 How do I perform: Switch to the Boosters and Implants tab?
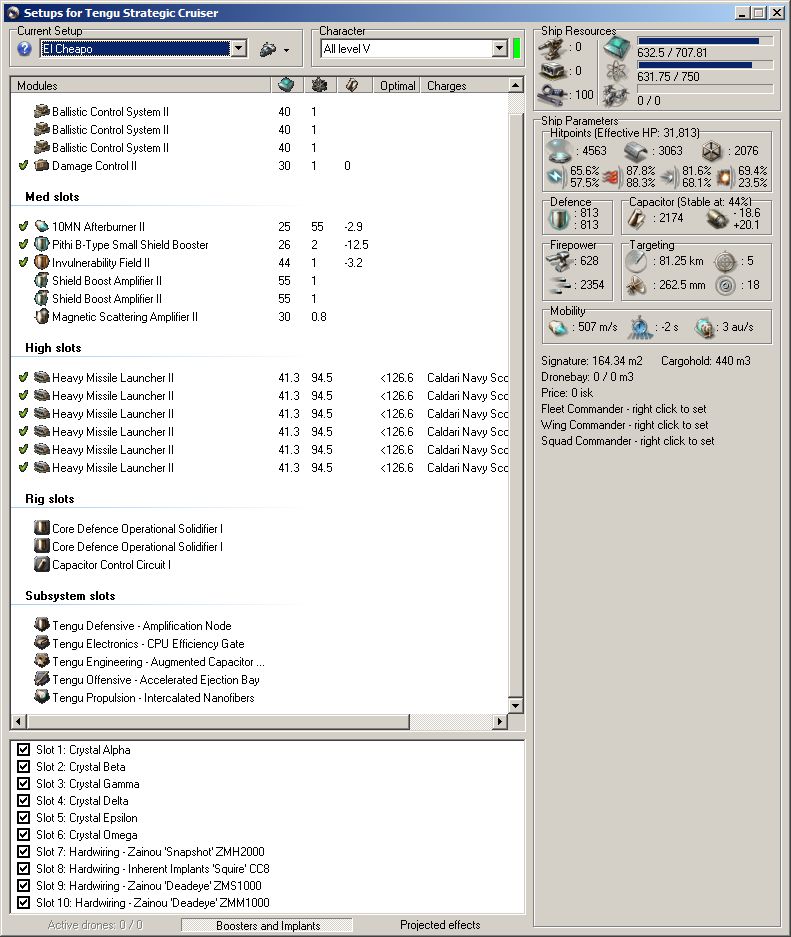pyautogui.click(x=268, y=926)
